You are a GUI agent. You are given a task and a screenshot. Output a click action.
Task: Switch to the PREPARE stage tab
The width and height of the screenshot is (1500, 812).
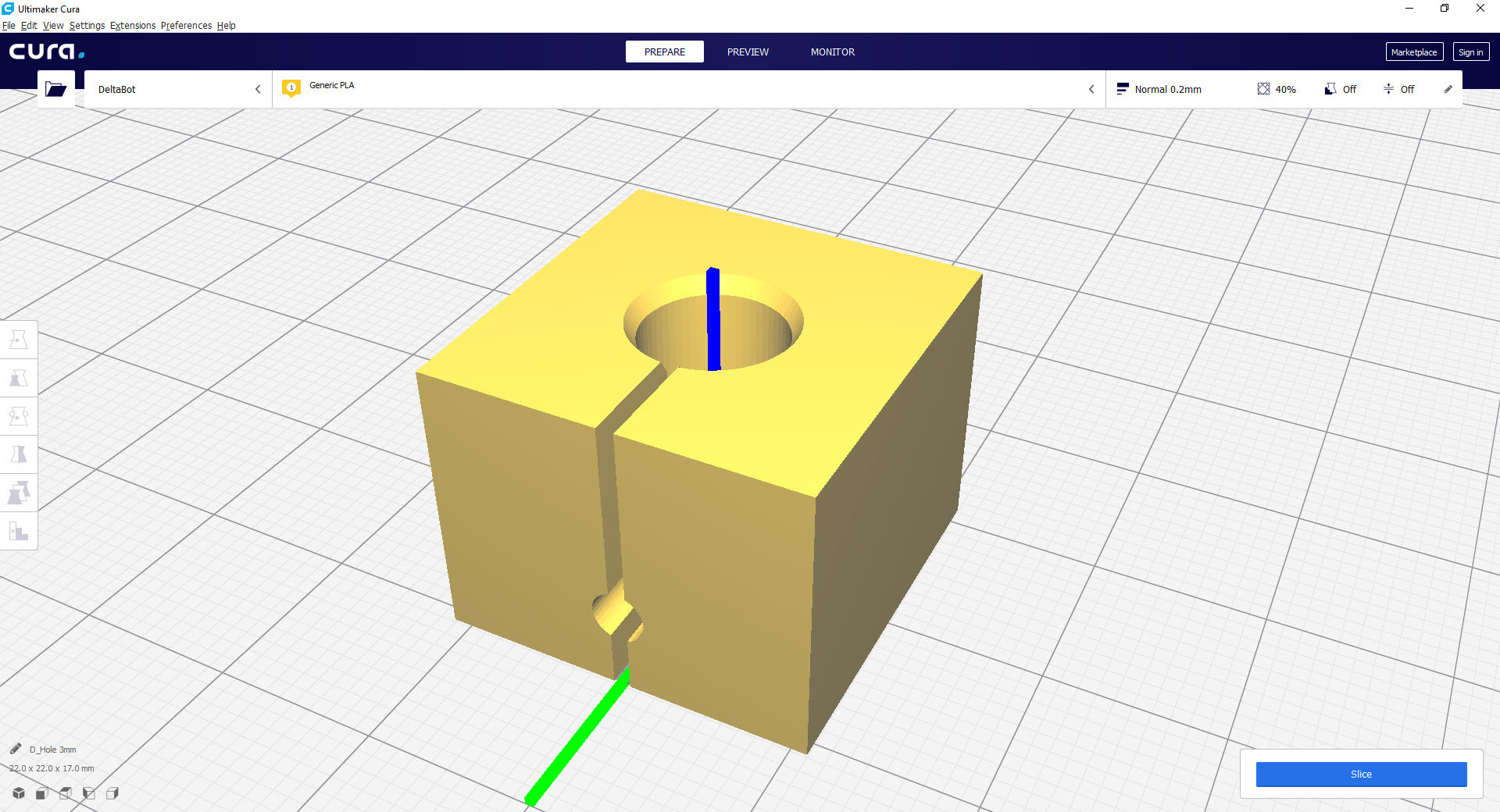tap(665, 52)
